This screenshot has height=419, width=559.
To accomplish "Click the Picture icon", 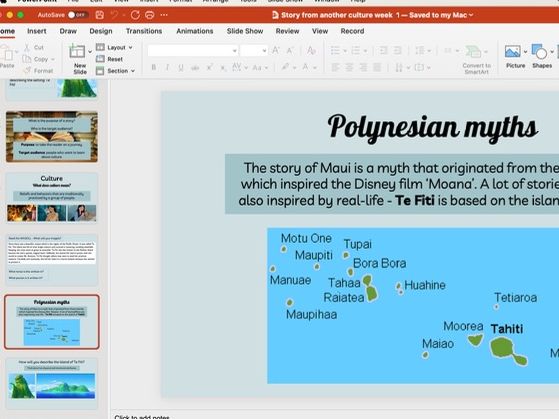I will tap(513, 52).
